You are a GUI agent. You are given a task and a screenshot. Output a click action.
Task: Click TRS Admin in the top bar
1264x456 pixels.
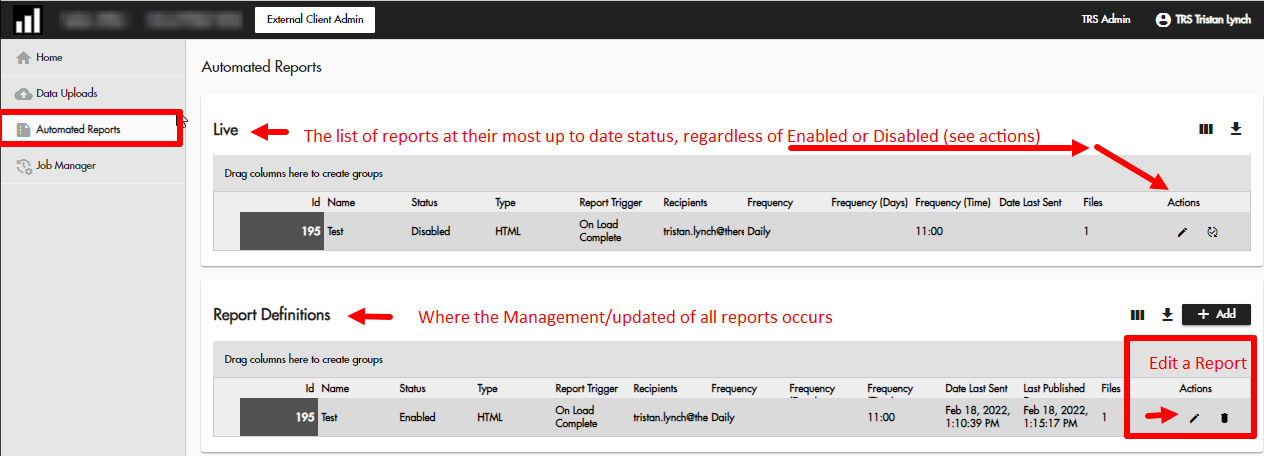pyautogui.click(x=1105, y=20)
